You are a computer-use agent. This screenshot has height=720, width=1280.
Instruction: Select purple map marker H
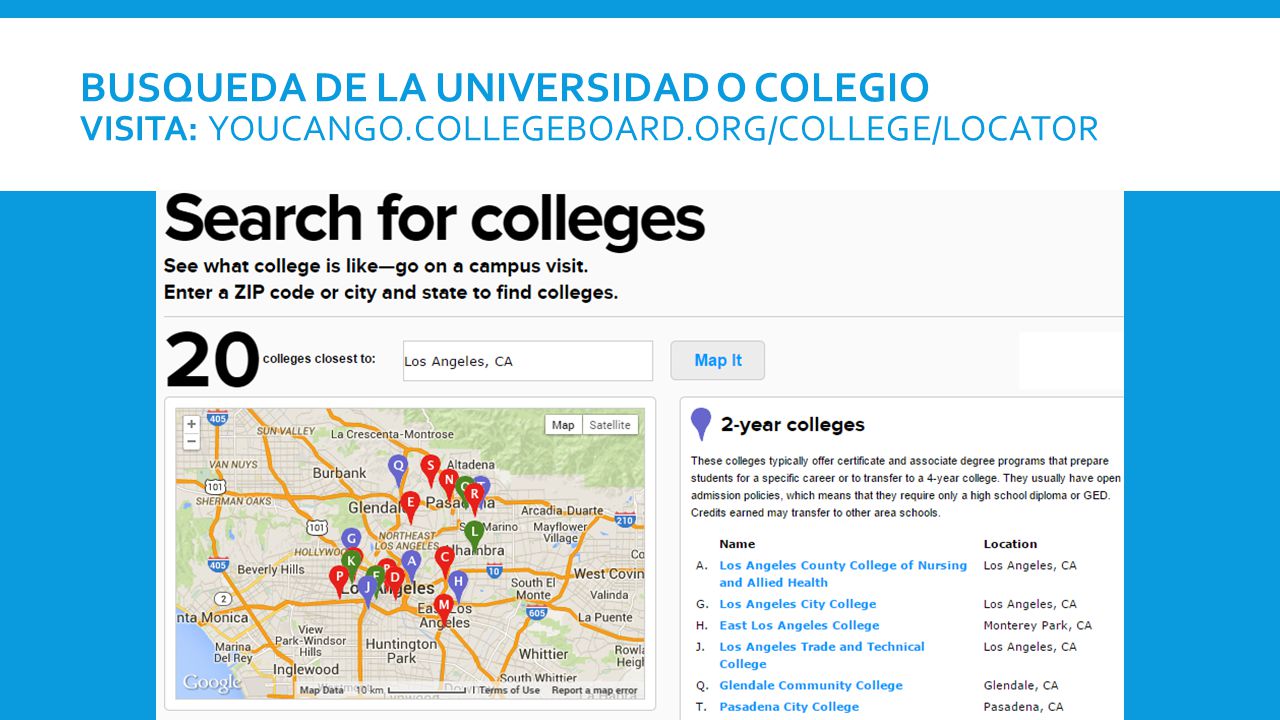pos(458,585)
